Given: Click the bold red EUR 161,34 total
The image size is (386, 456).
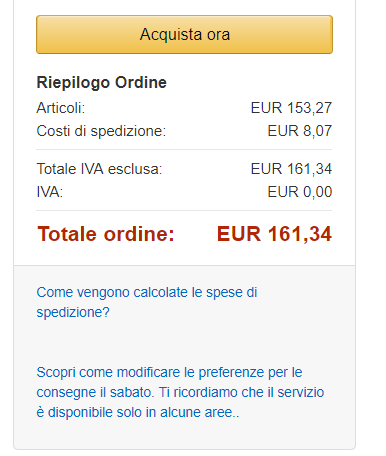Looking at the screenshot, I should [274, 234].
